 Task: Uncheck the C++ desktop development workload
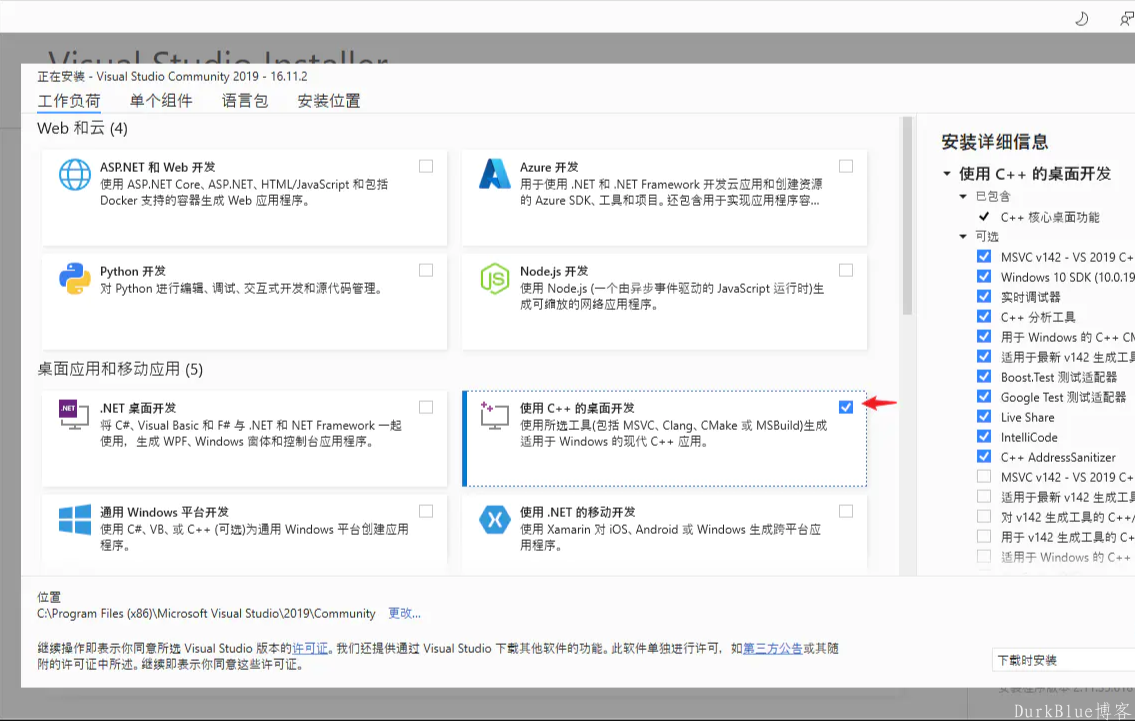(x=846, y=408)
